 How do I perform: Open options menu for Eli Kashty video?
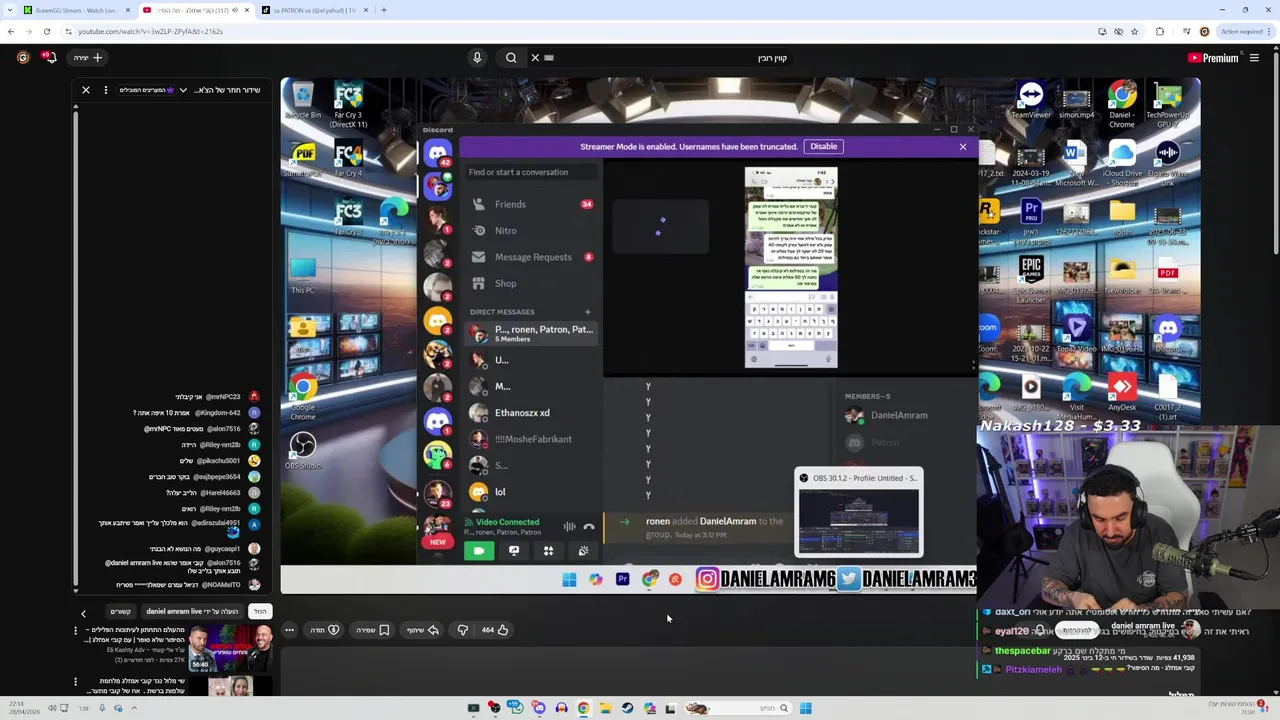tap(75, 631)
